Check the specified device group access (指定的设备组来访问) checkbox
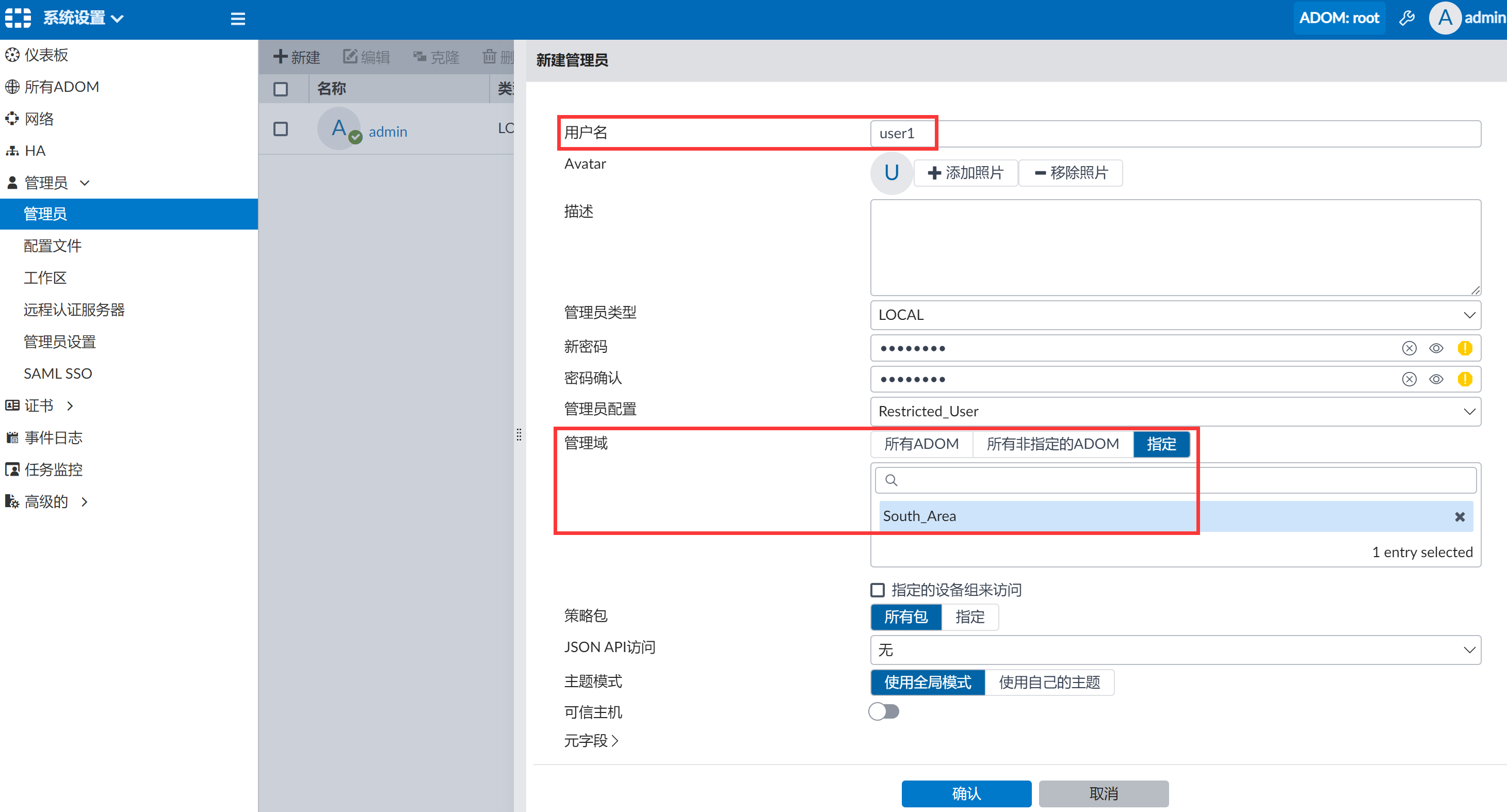This screenshot has width=1507, height=812. click(878, 590)
